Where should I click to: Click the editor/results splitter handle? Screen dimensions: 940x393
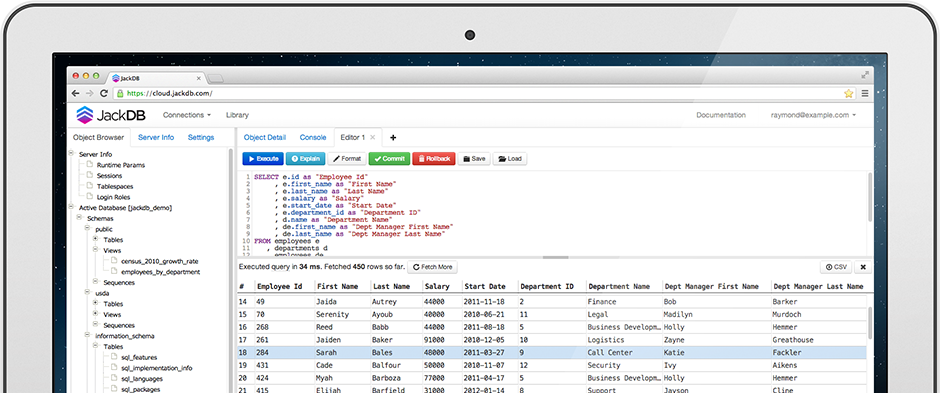pyautogui.click(x=555, y=257)
